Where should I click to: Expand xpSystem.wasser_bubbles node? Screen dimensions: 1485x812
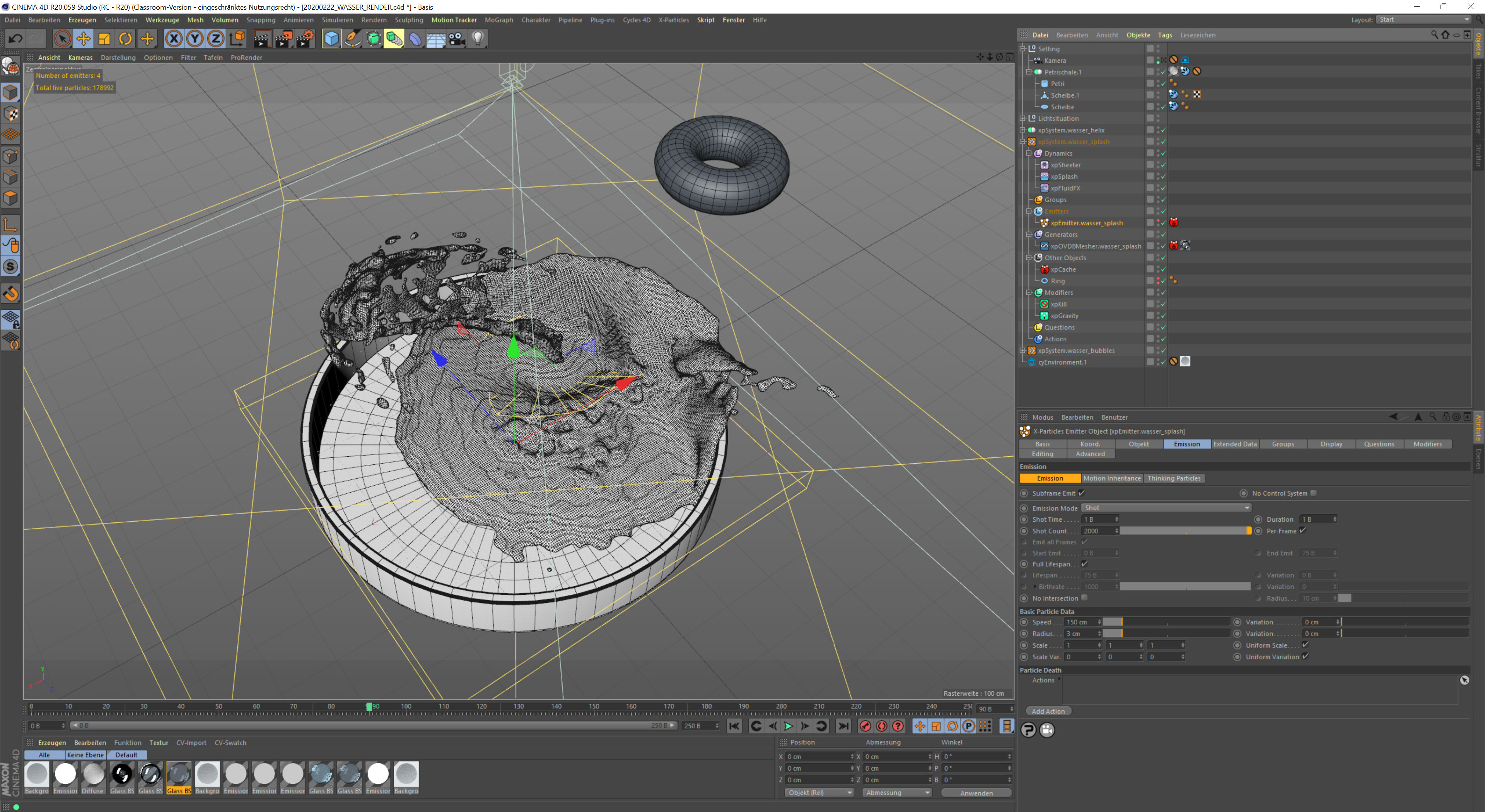coord(1022,350)
